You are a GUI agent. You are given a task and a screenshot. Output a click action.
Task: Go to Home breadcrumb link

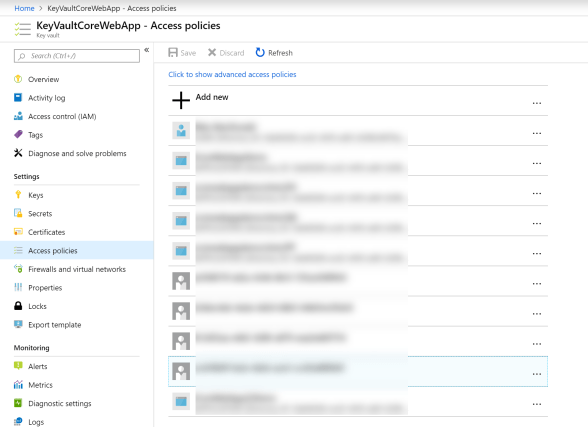(24, 8)
